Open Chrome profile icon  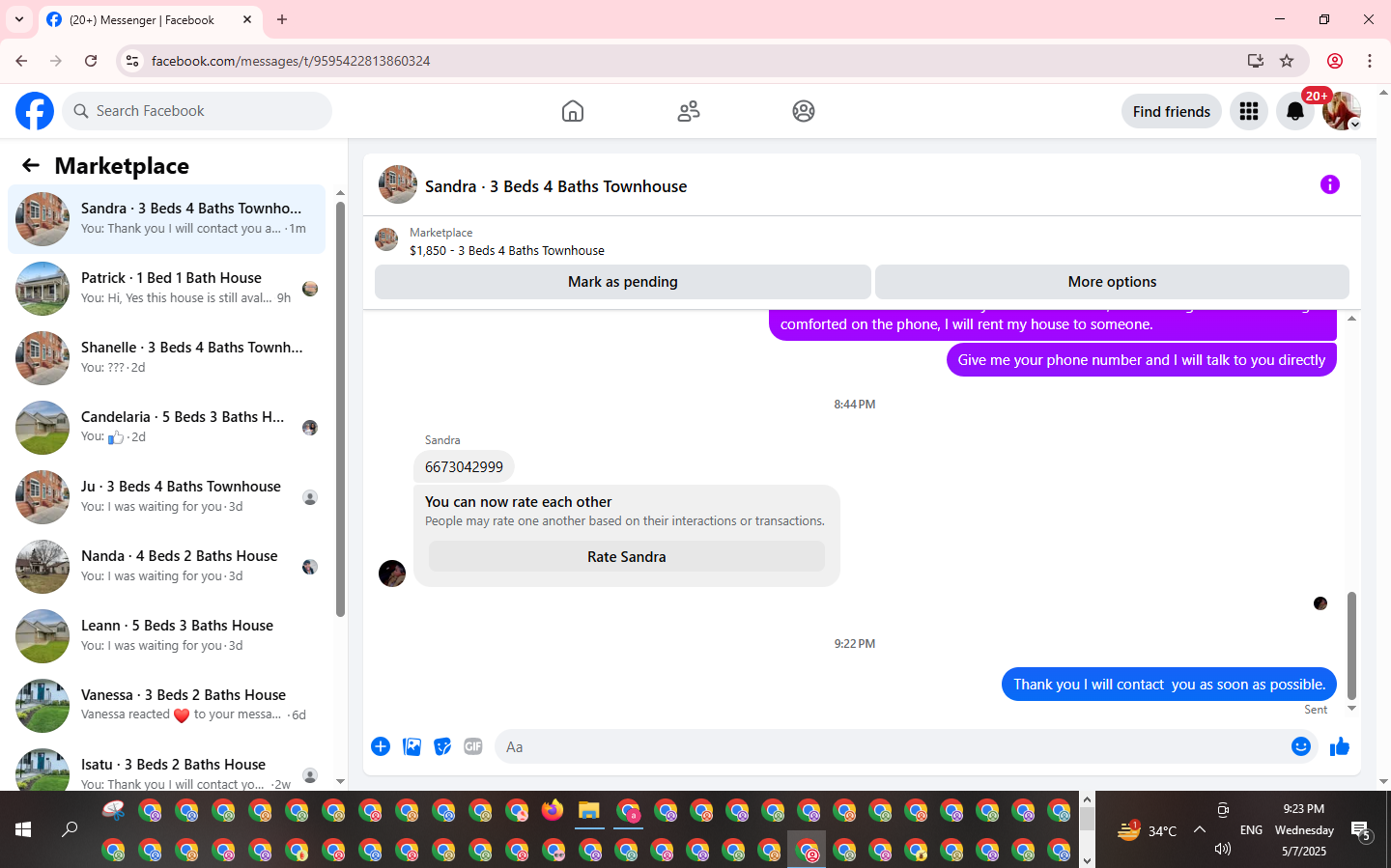click(x=1335, y=61)
